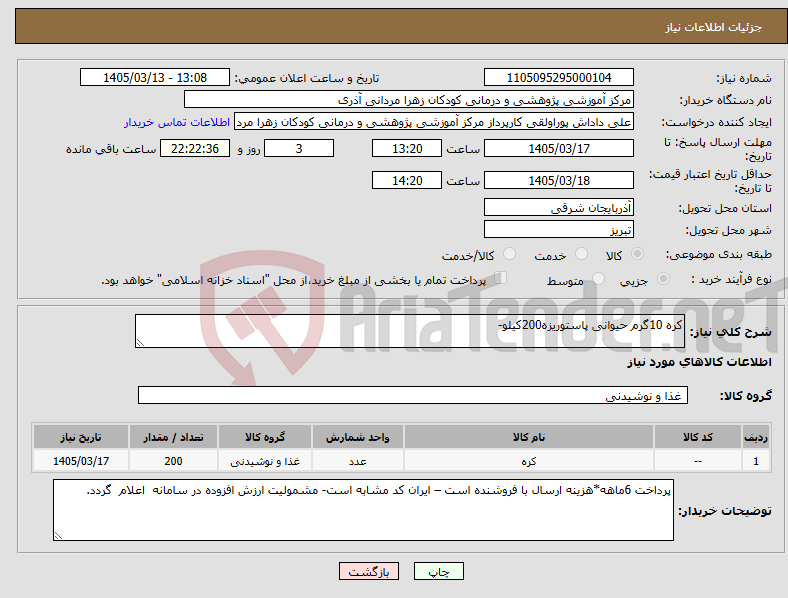Toggle the اسناد خزانه اسلامی payment checkbox
Image resolution: width=788 pixels, height=598 pixels.
(x=501, y=278)
